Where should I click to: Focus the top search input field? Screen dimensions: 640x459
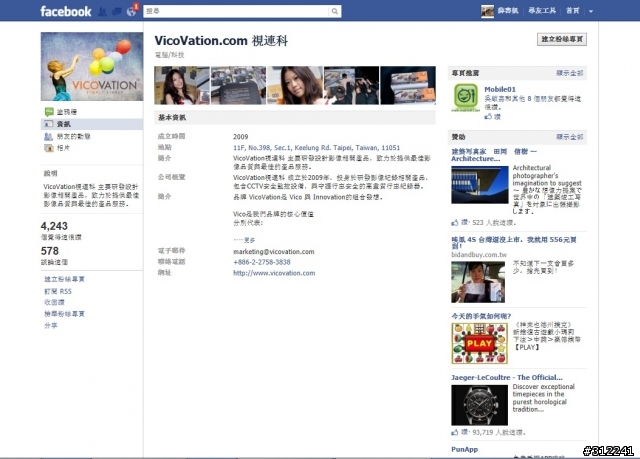[x=236, y=11]
